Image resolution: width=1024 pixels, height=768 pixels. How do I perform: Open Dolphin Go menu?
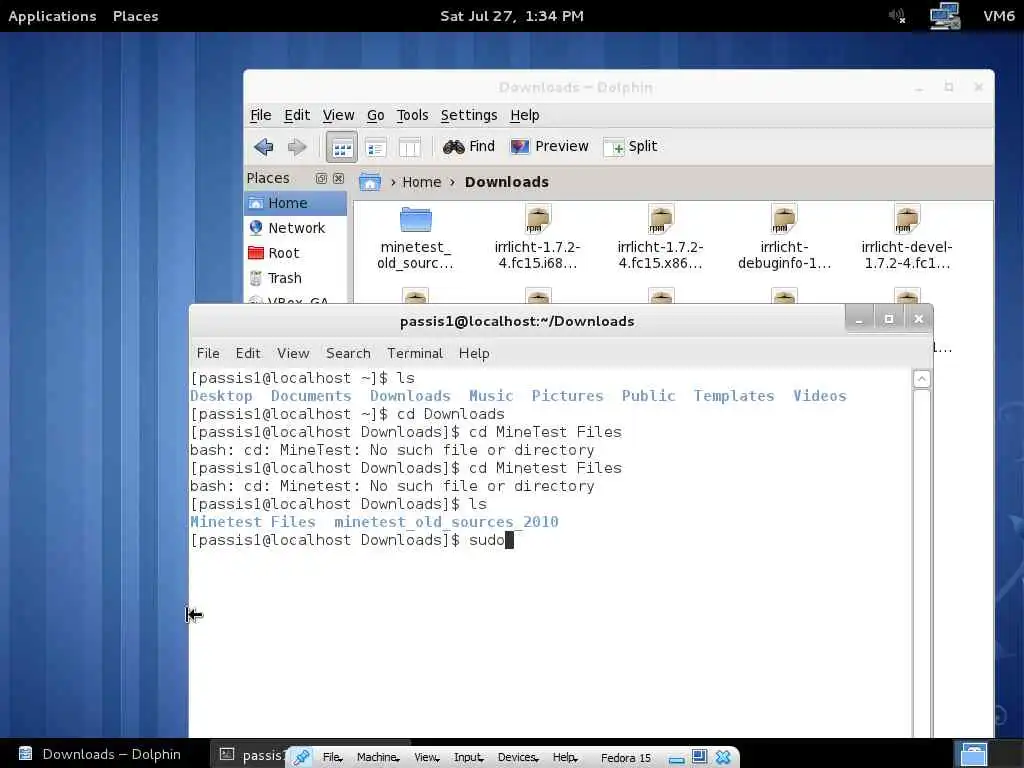[376, 116]
